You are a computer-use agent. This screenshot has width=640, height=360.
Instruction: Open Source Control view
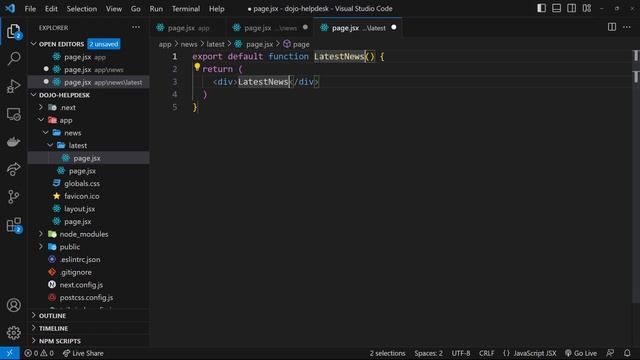click(x=13, y=197)
